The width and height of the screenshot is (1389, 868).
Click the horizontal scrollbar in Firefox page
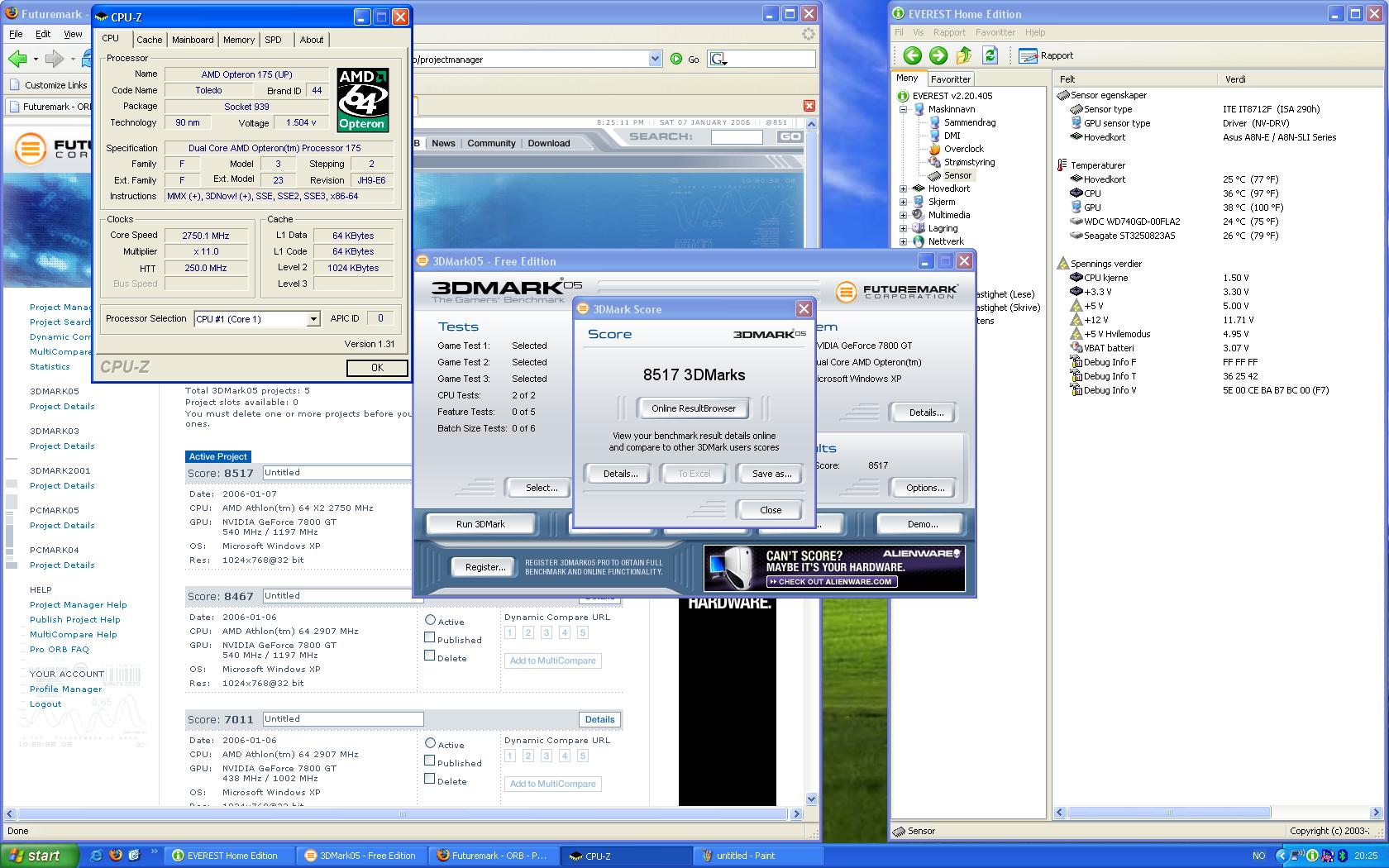[x=403, y=814]
